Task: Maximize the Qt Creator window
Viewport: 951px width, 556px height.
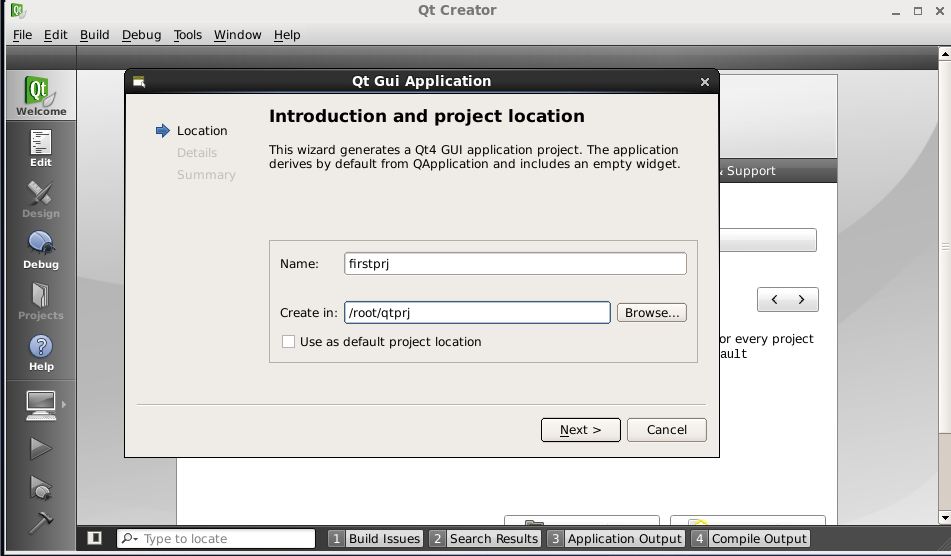Action: point(918,12)
